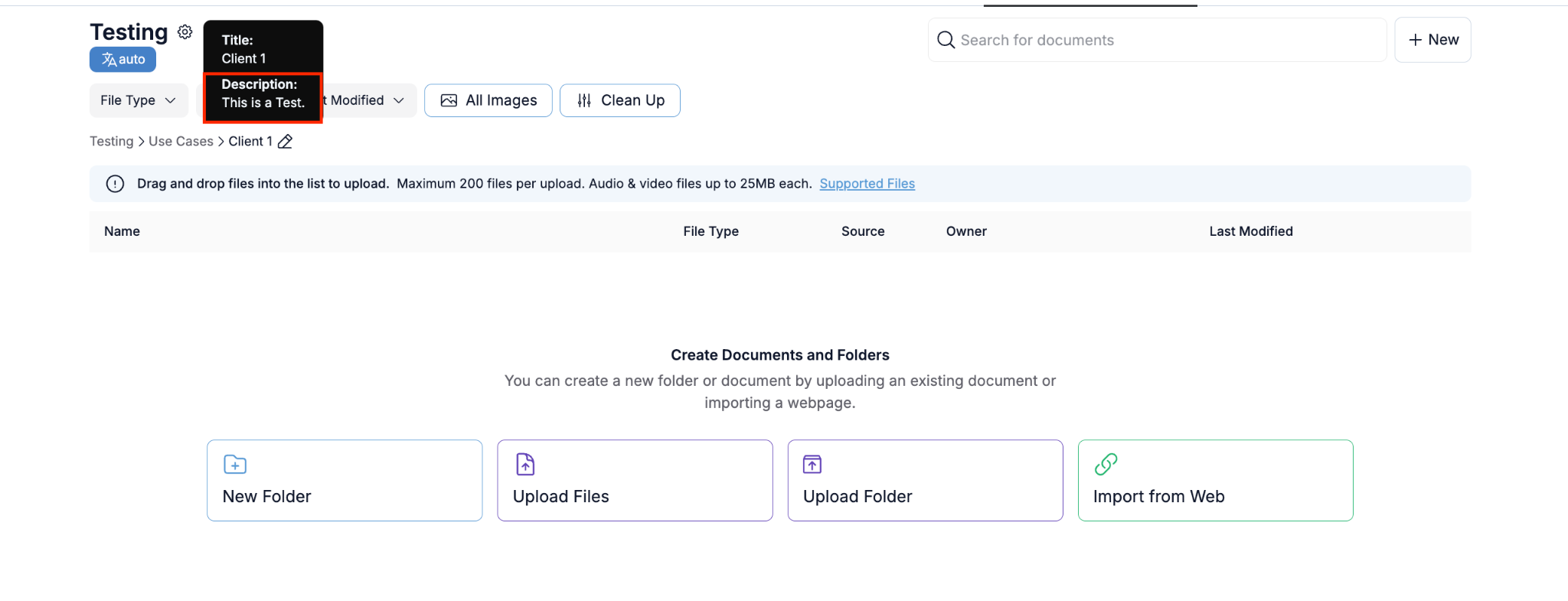The image size is (1568, 601).
Task: Go to Testing in the breadcrumb
Action: point(111,142)
